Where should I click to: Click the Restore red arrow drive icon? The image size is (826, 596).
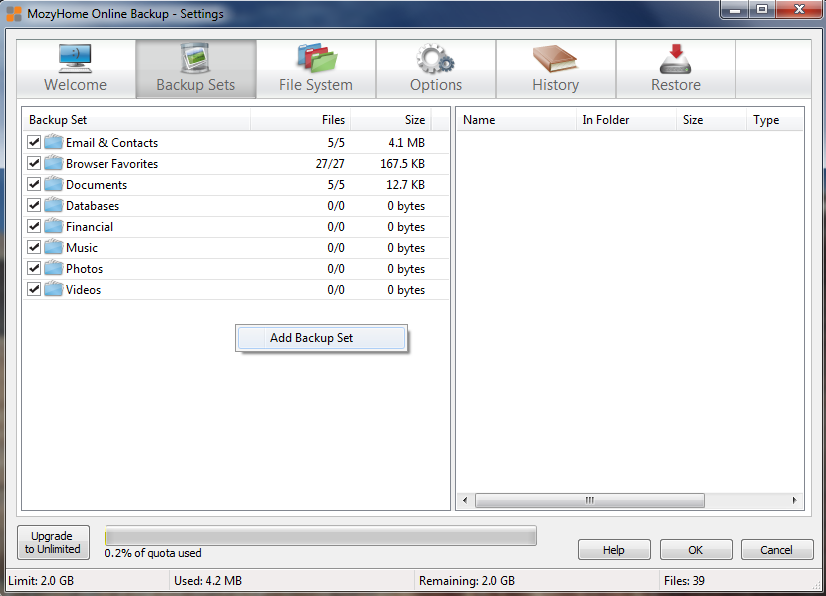tap(675, 58)
